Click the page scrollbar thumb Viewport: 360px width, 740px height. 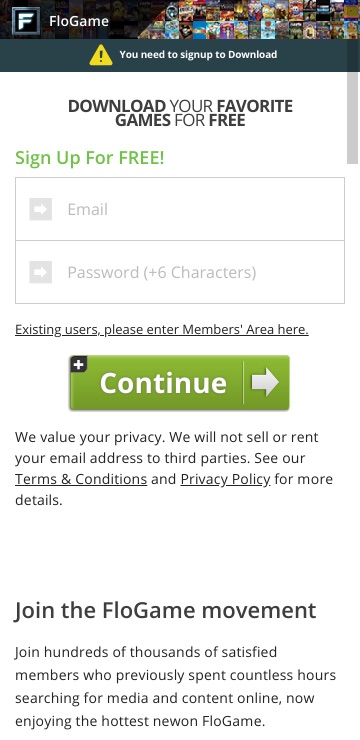pos(353,117)
